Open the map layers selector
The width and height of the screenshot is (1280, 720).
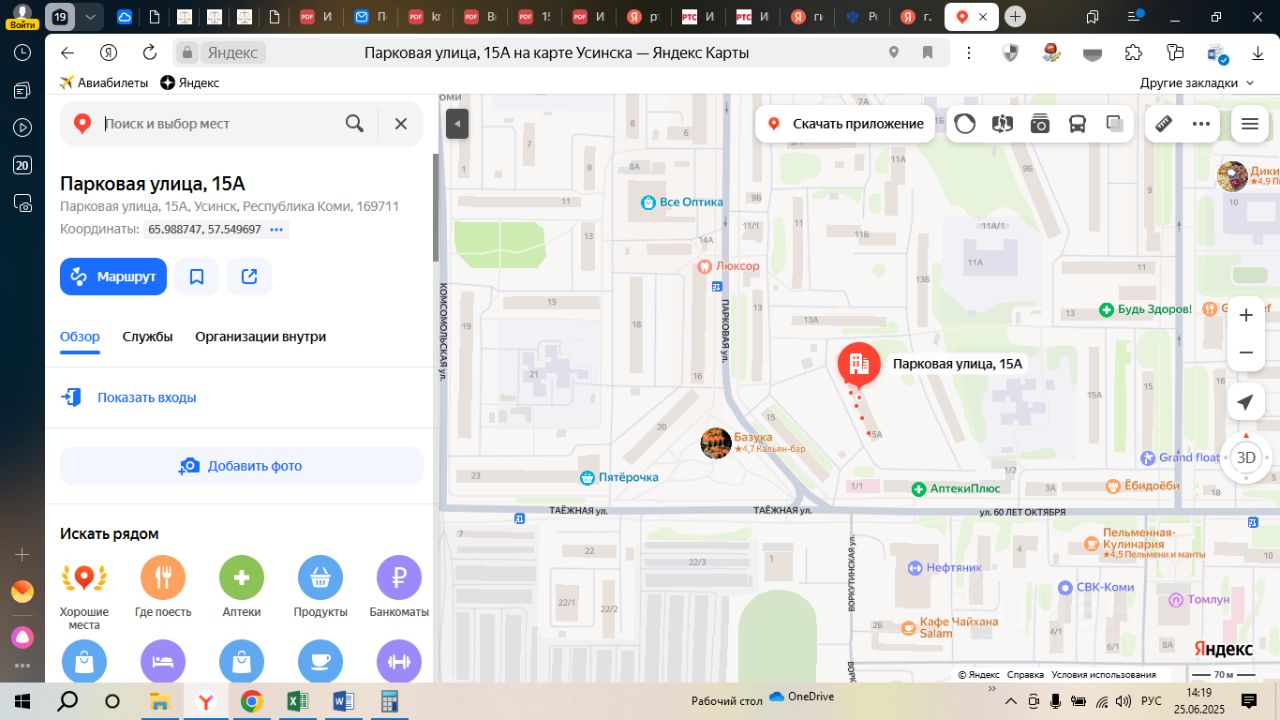pyautogui.click(x=1115, y=124)
